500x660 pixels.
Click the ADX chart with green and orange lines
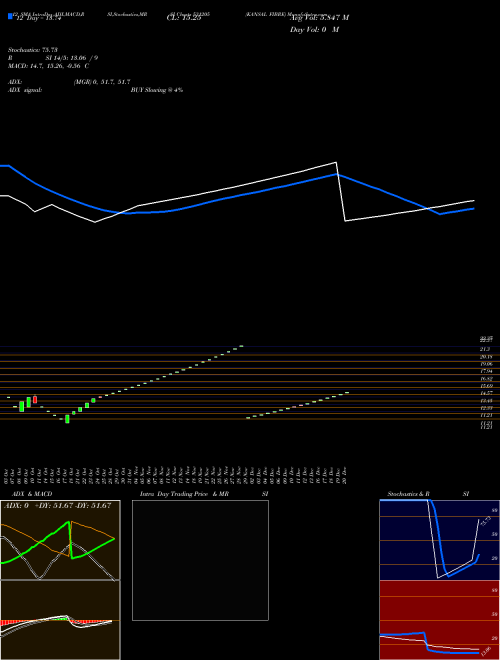[60, 540]
